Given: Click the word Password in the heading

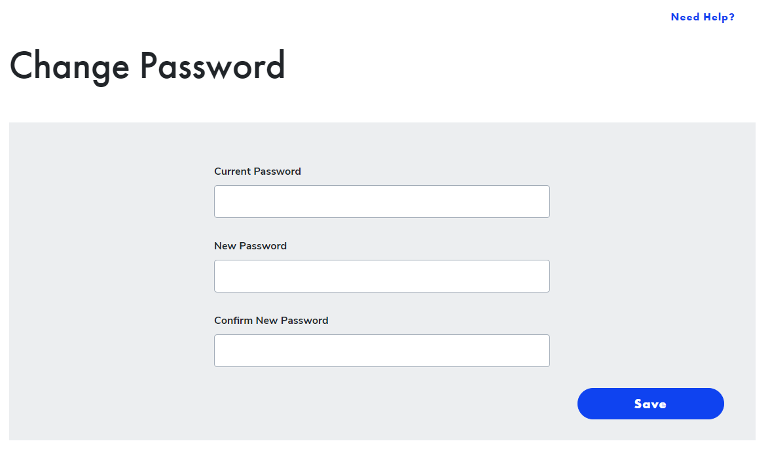Looking at the screenshot, I should tap(212, 65).
